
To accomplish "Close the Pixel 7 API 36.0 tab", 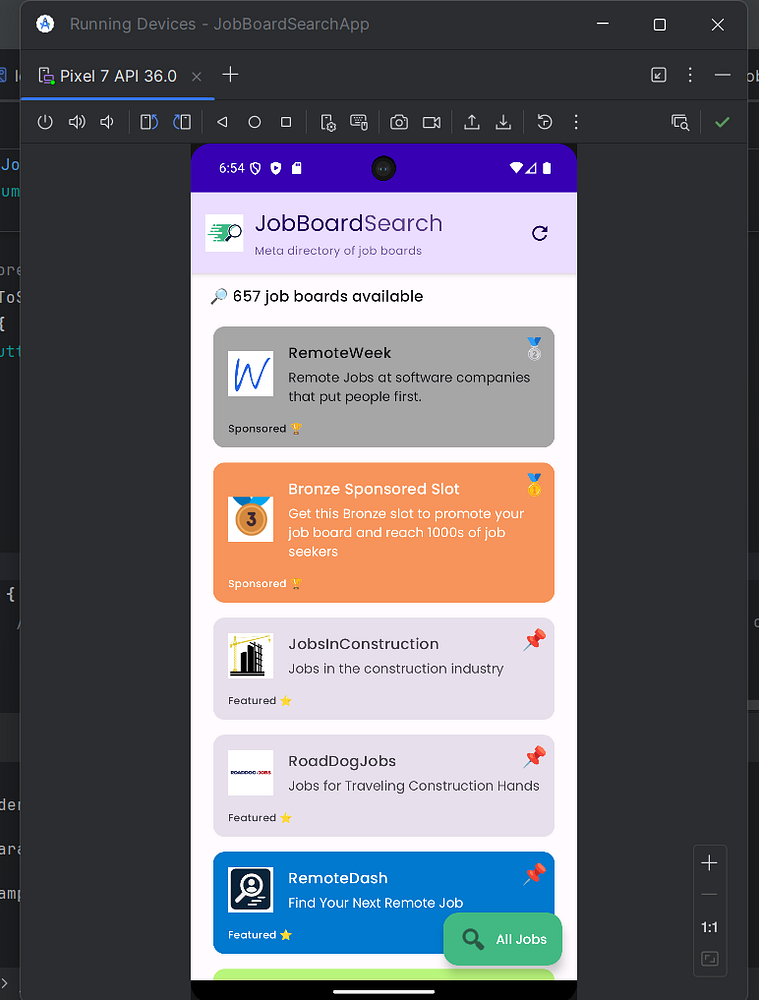I will click(196, 77).
